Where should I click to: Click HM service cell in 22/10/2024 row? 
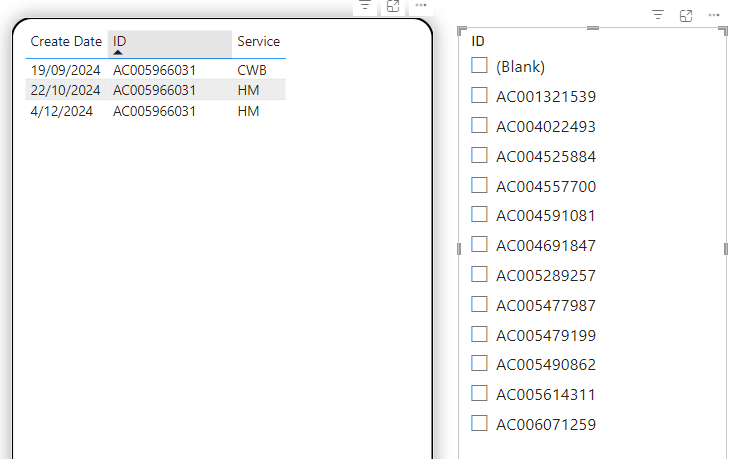(x=248, y=90)
